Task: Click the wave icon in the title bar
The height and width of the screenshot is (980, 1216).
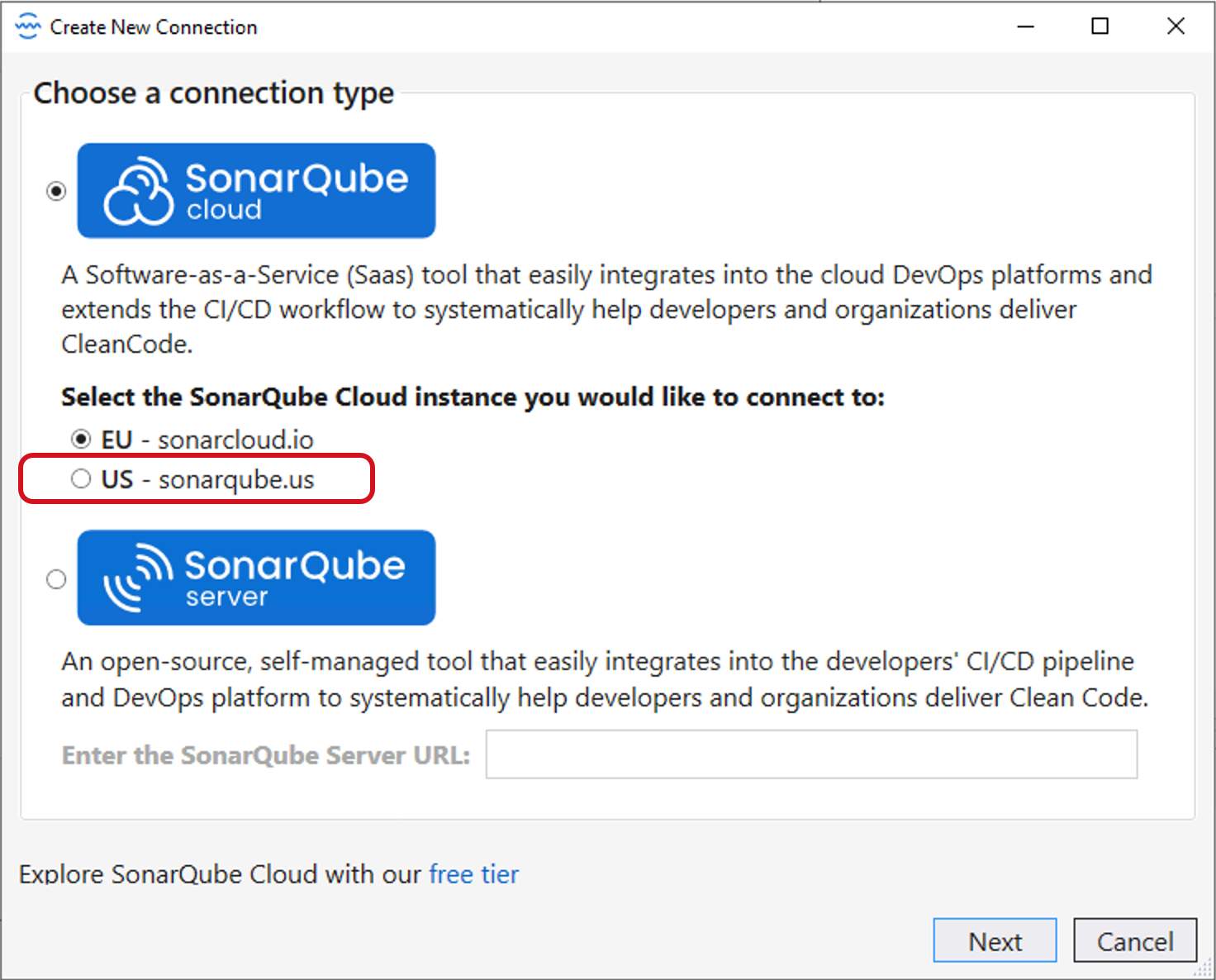Action: pyautogui.click(x=27, y=26)
